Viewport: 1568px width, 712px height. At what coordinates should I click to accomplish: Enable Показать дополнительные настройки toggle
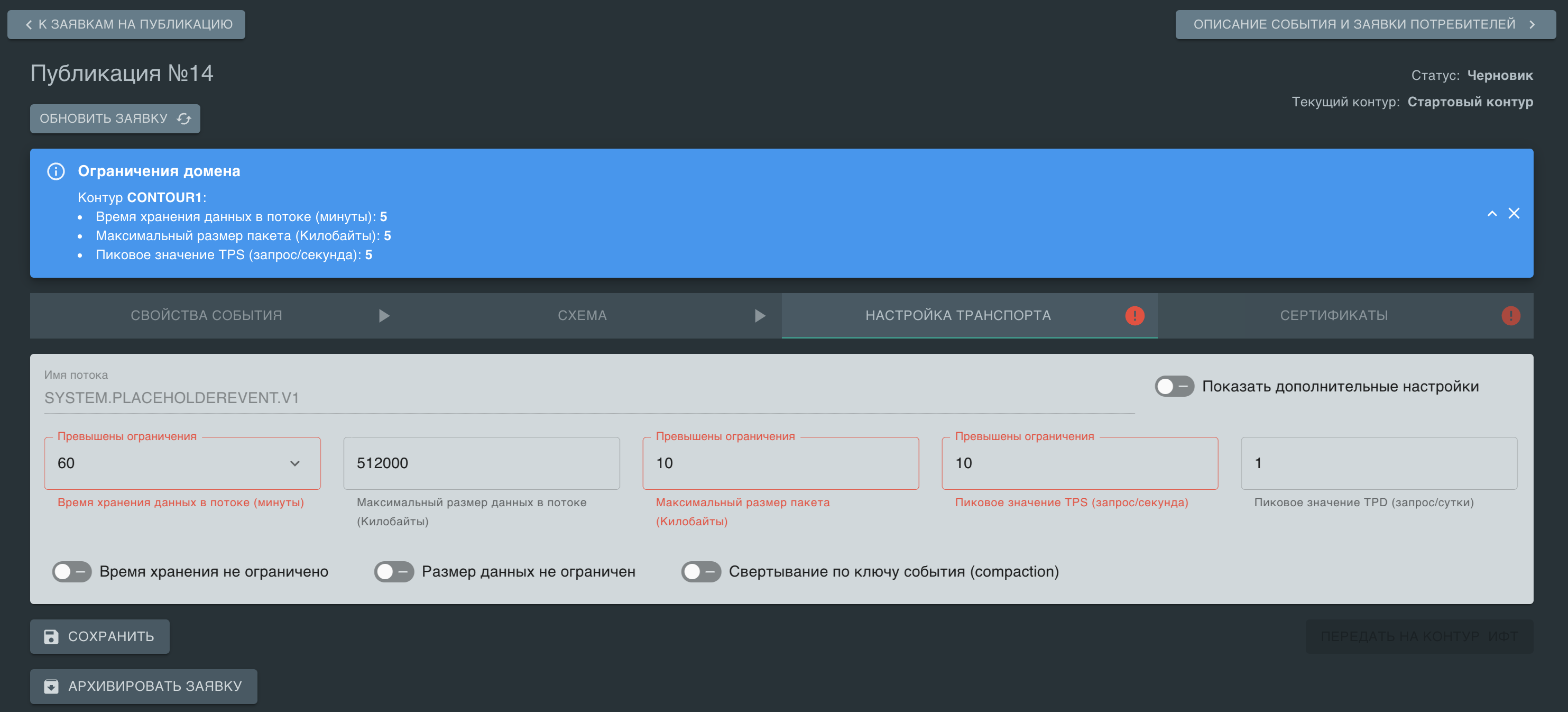coord(1174,386)
